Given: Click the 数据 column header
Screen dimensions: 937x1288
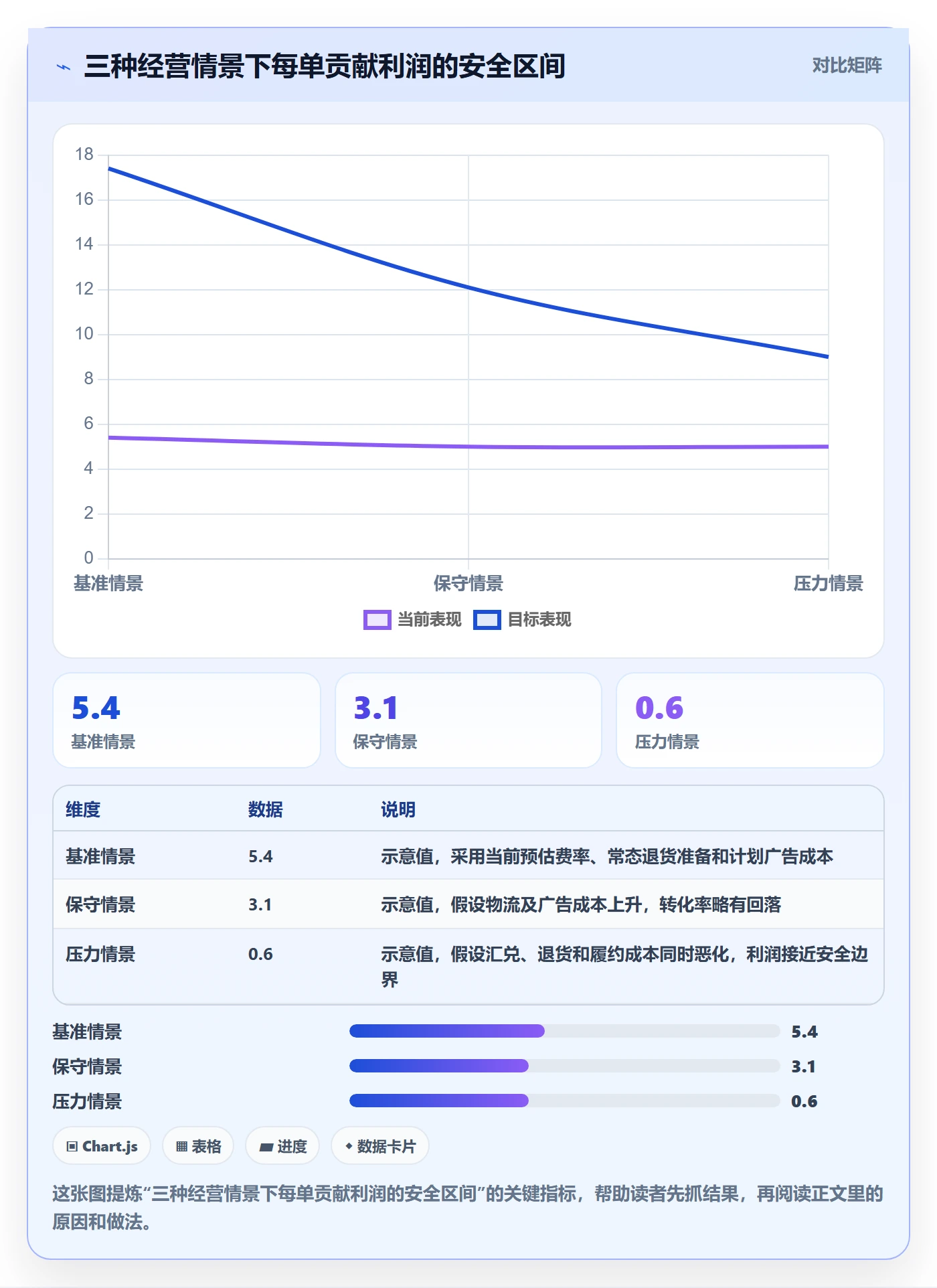Looking at the screenshot, I should click(x=266, y=809).
